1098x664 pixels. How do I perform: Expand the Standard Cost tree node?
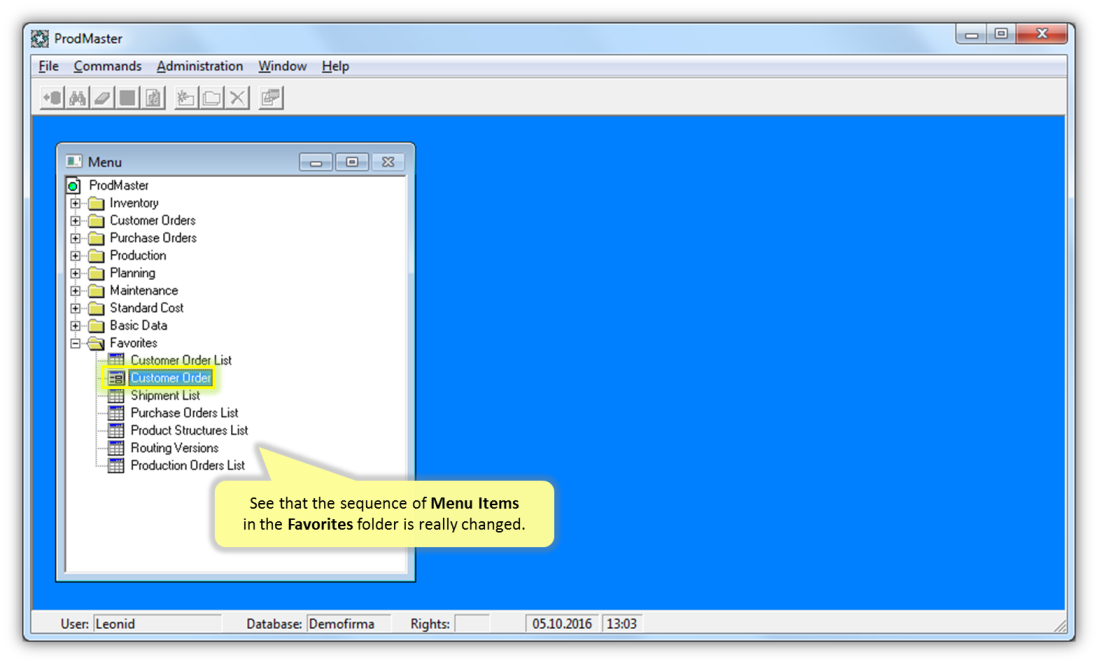76,308
